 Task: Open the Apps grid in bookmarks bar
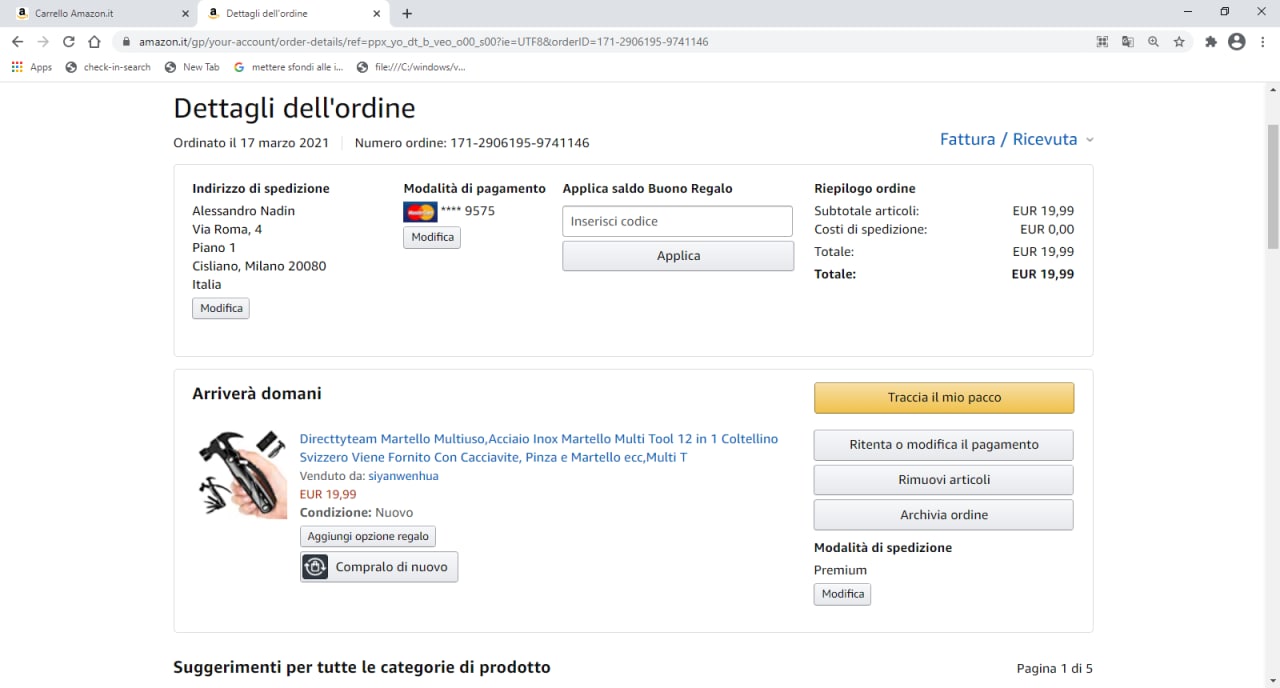point(32,67)
